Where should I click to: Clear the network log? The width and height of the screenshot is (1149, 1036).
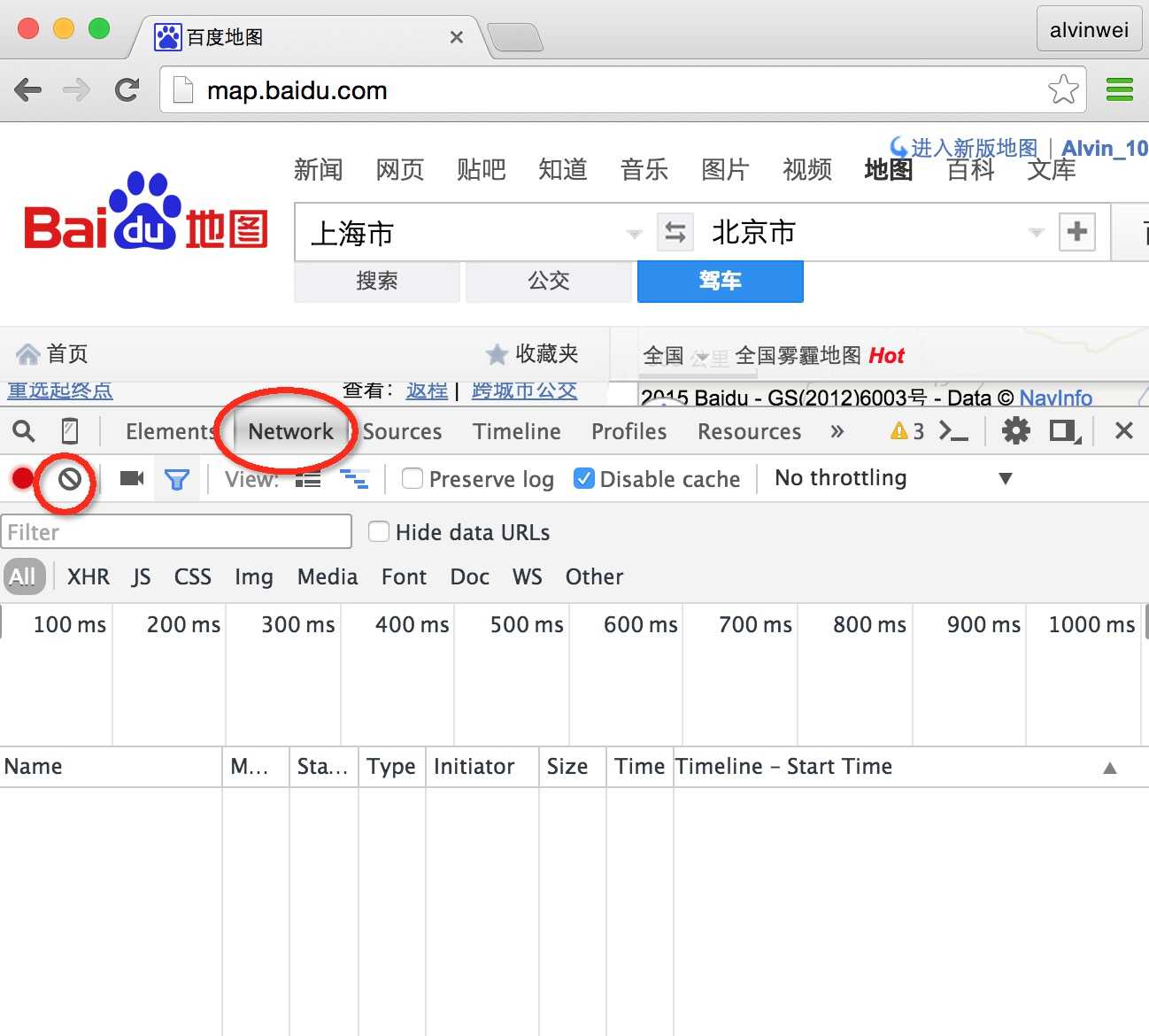(70, 479)
